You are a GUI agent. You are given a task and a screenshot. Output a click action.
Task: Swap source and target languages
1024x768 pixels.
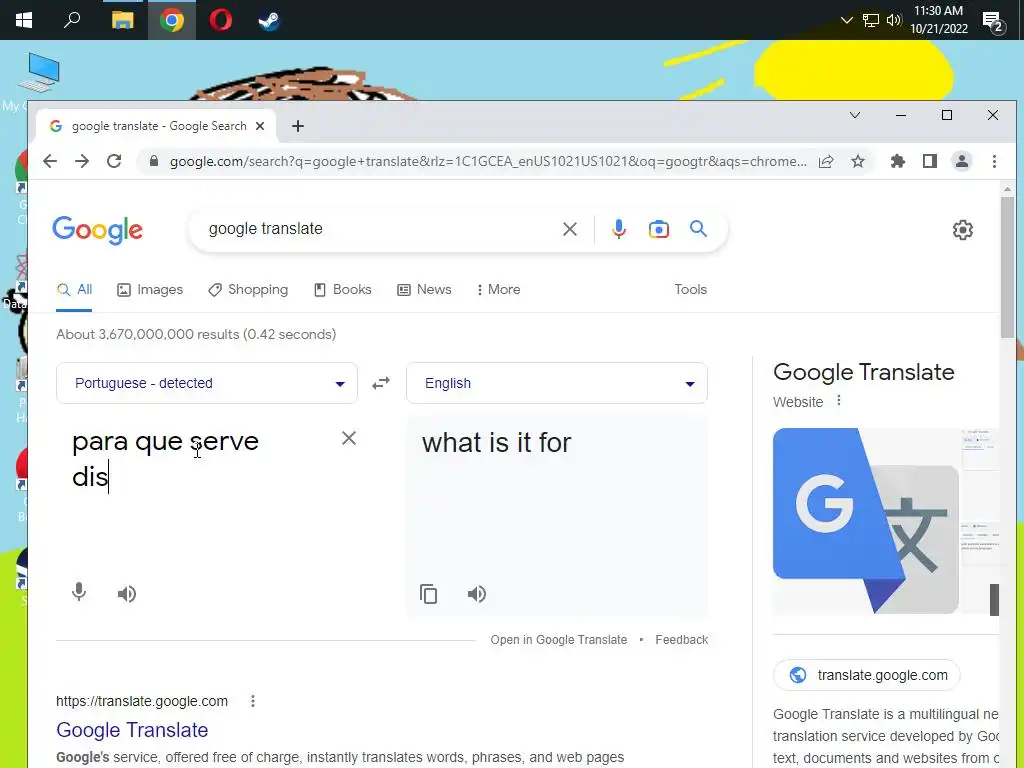pos(381,383)
